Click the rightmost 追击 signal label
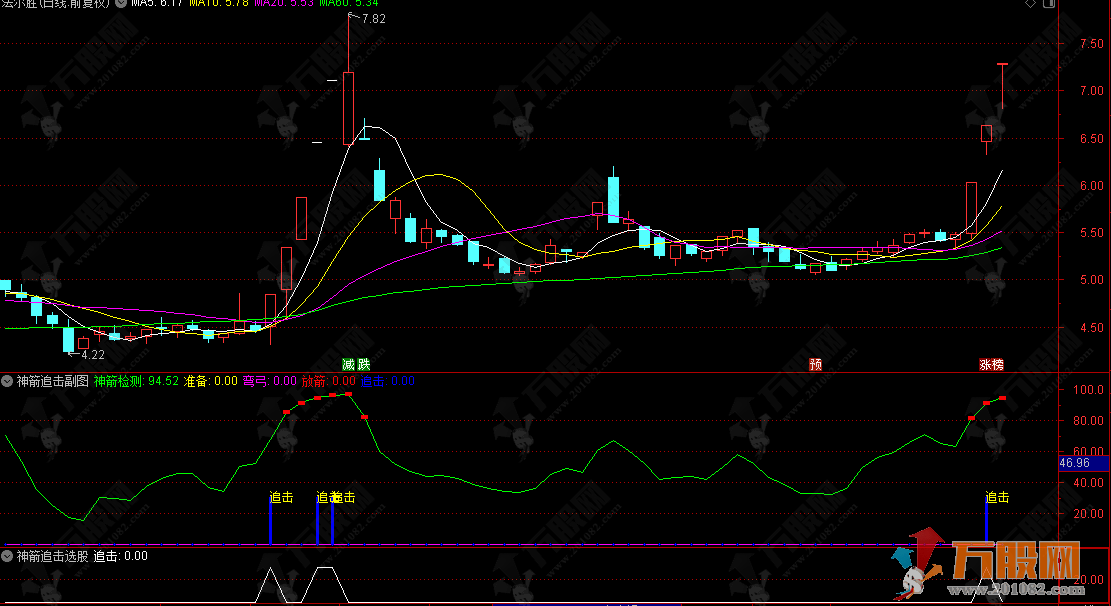The width and height of the screenshot is (1111, 606). (x=997, y=497)
